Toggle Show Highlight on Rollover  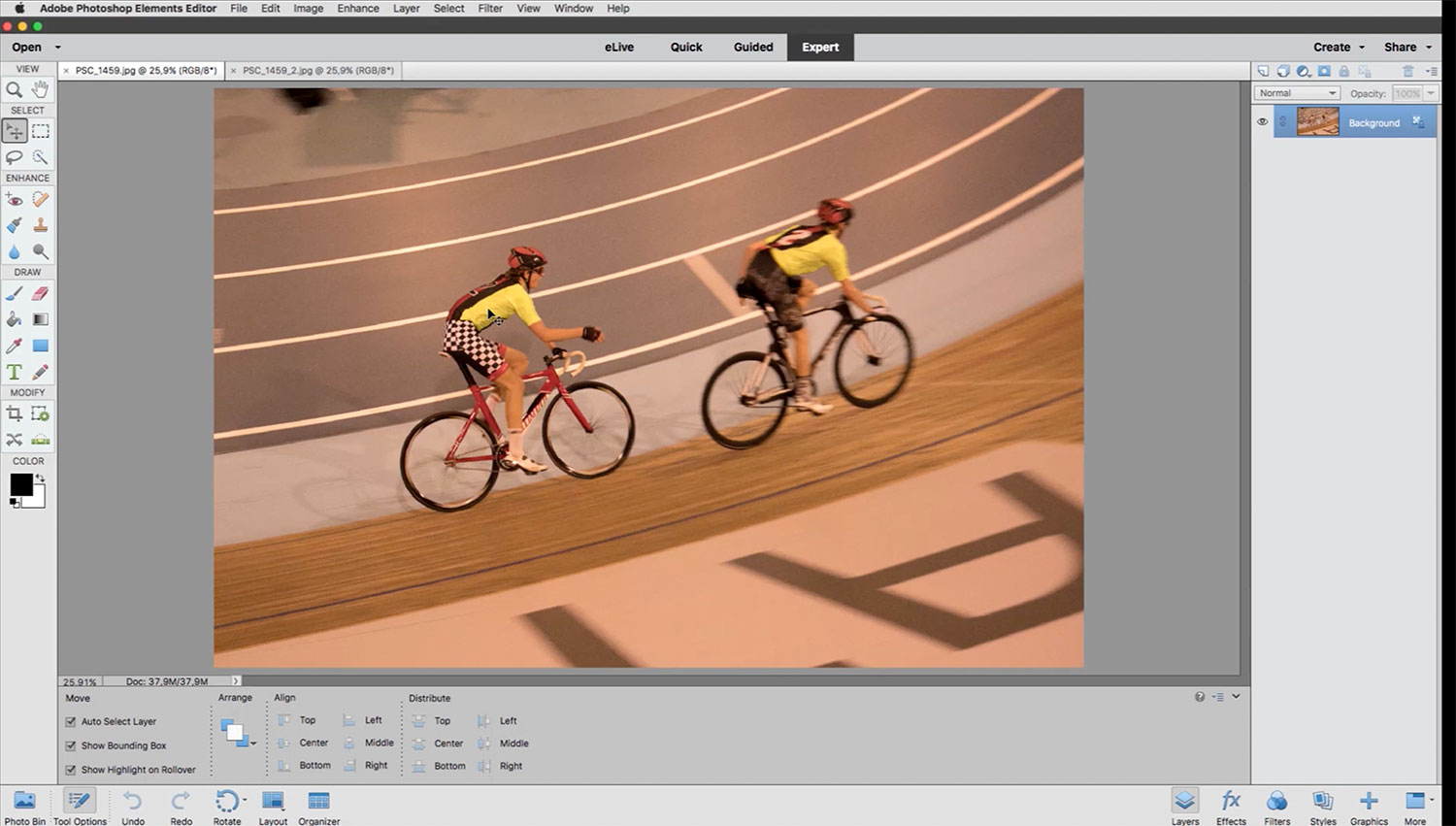71,770
